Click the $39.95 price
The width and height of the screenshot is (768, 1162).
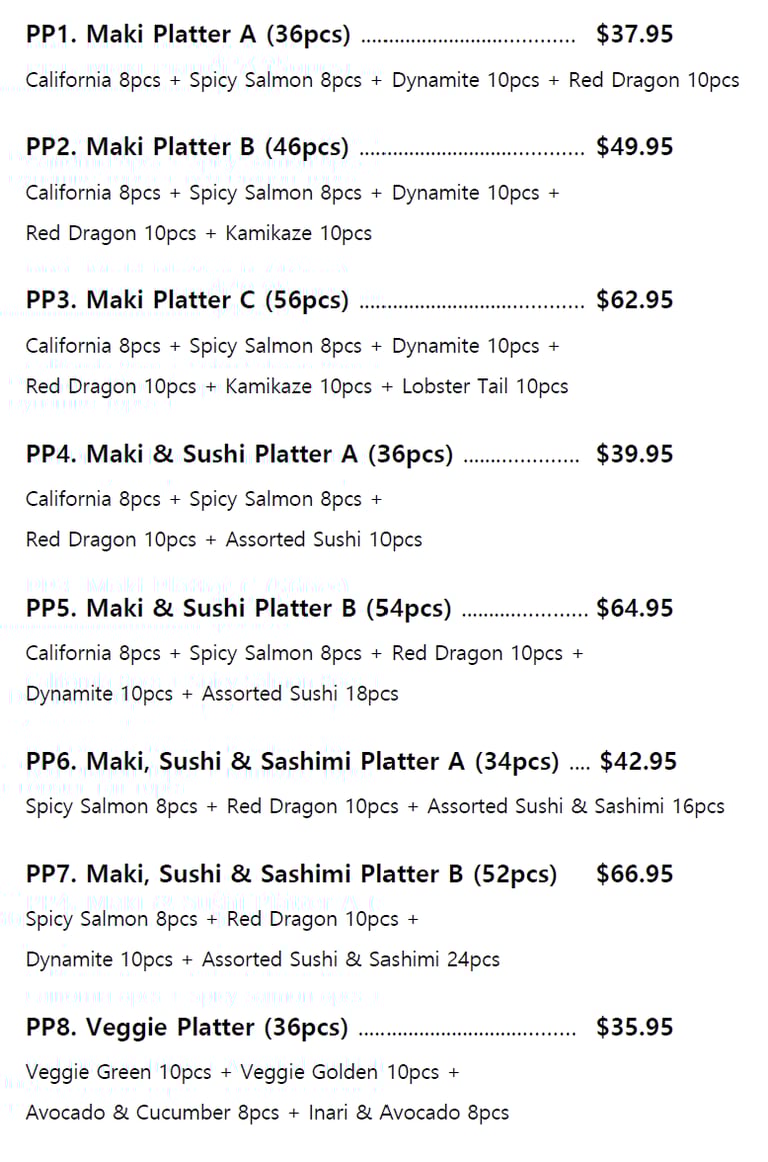634,455
